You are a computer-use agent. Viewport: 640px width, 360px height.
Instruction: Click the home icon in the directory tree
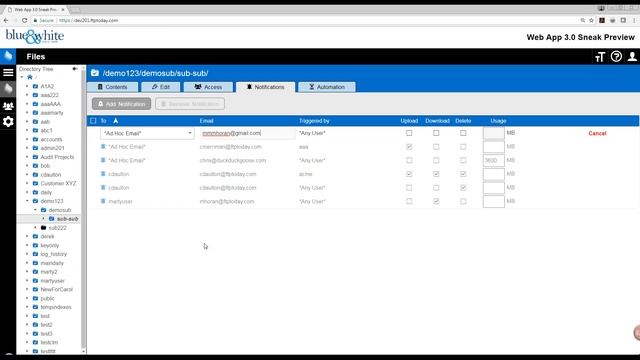[x=30, y=77]
